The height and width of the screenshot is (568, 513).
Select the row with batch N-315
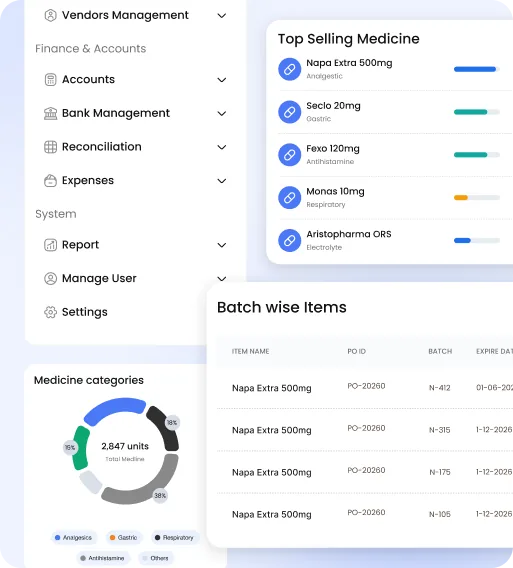pos(365,430)
